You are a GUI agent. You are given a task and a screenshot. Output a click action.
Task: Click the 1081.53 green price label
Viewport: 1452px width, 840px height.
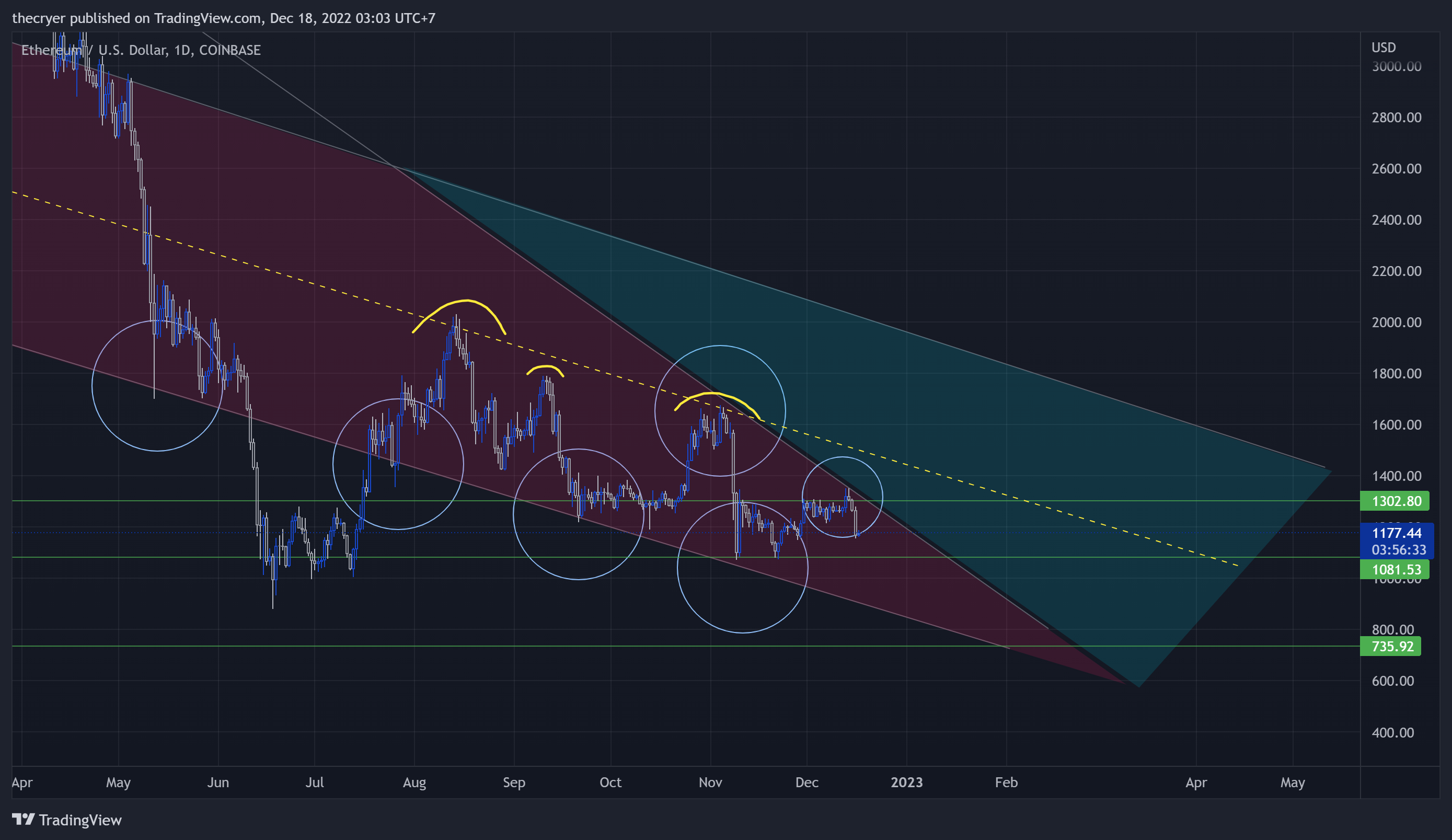[1395, 570]
